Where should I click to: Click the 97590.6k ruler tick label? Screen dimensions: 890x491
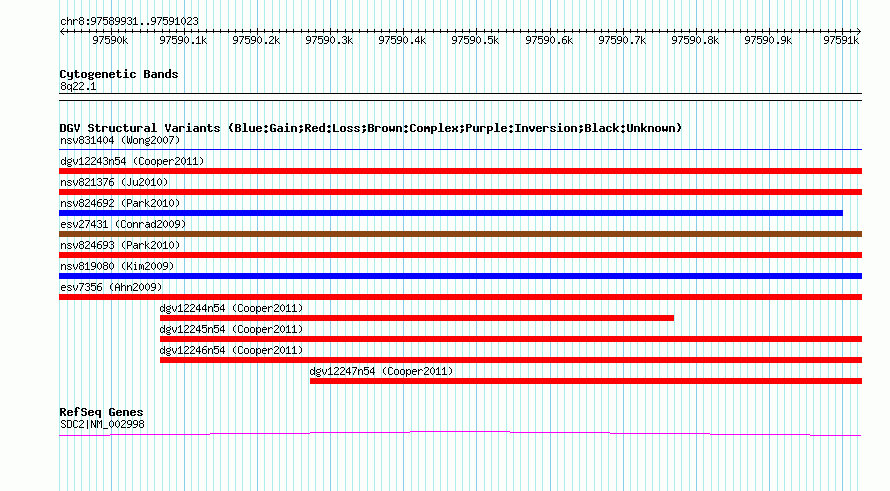tap(549, 40)
